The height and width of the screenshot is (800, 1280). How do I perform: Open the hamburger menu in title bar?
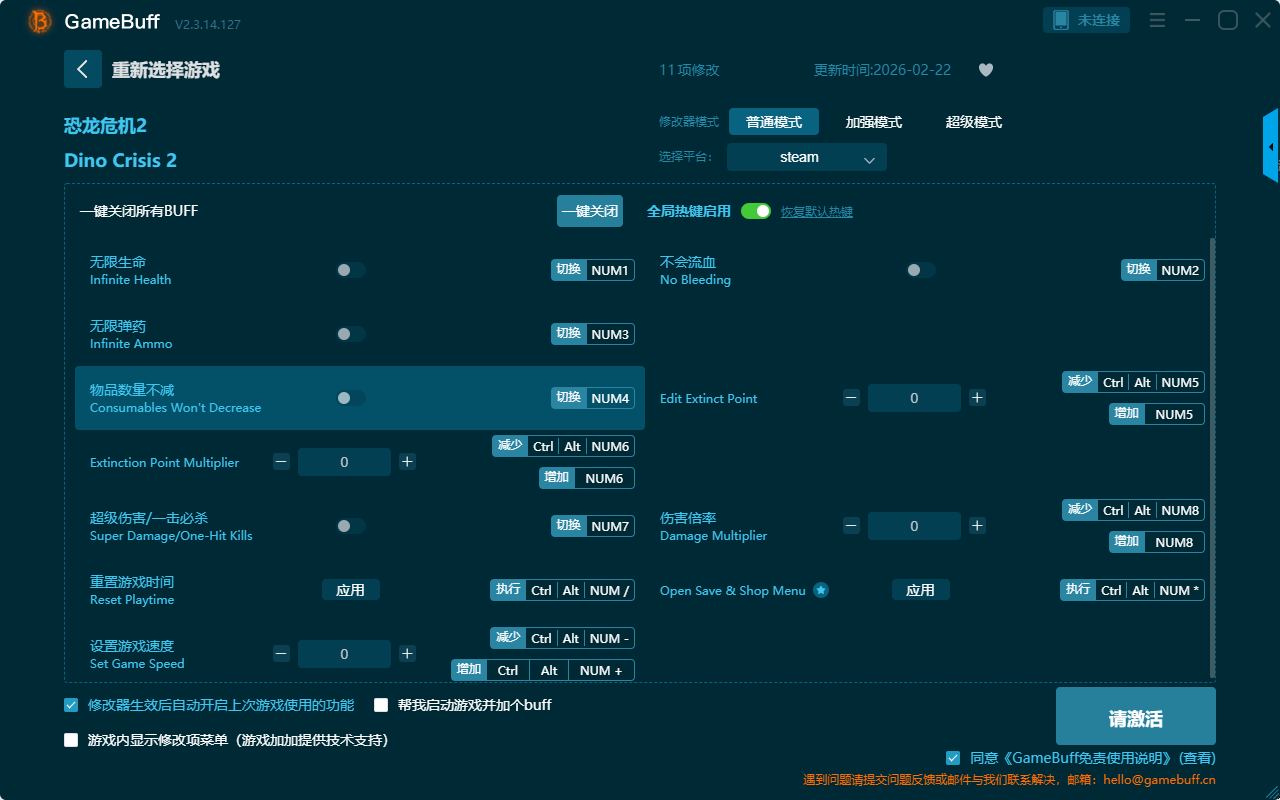(x=1157, y=21)
